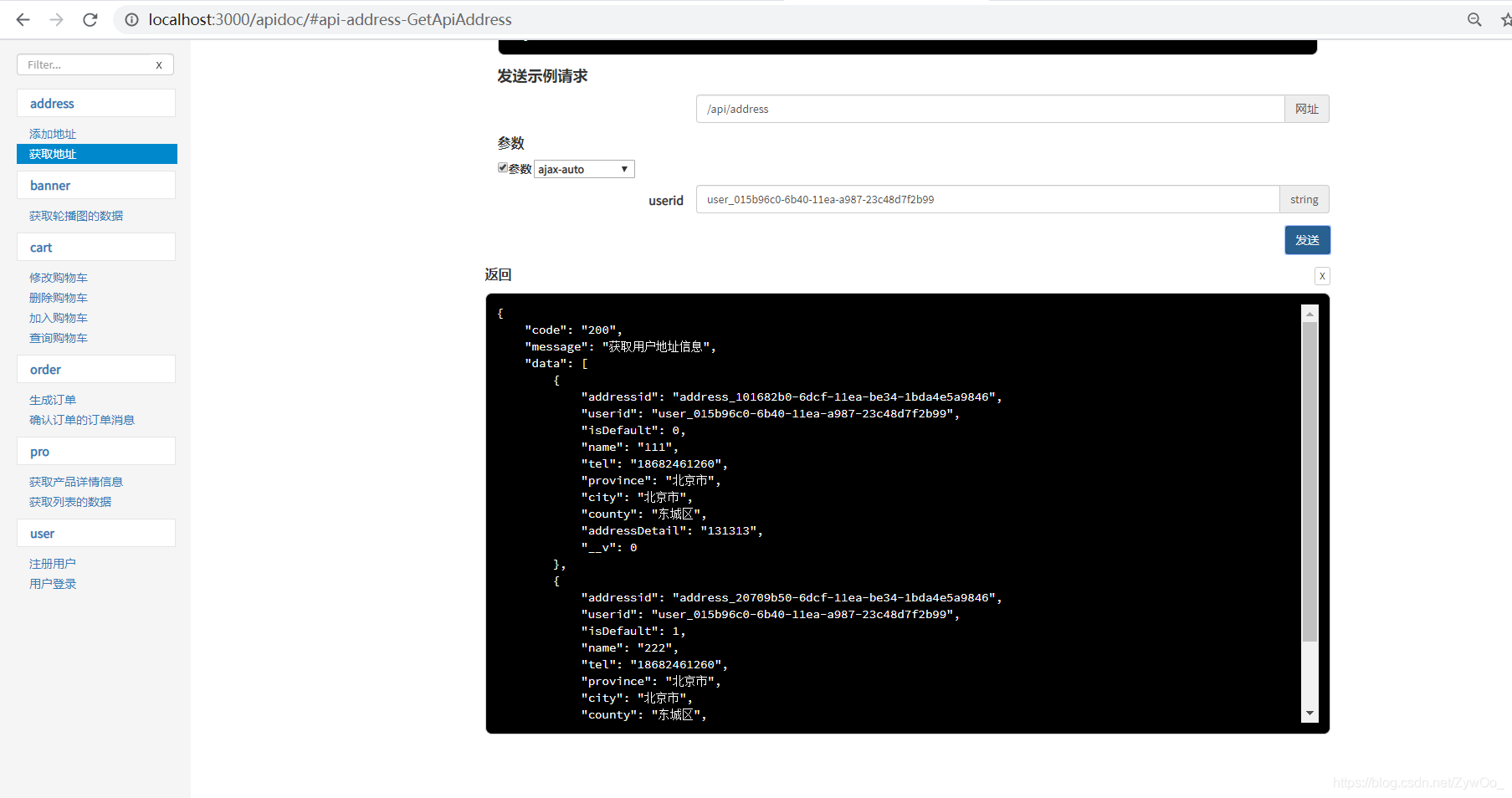Open the cart section in sidebar

(x=96, y=248)
